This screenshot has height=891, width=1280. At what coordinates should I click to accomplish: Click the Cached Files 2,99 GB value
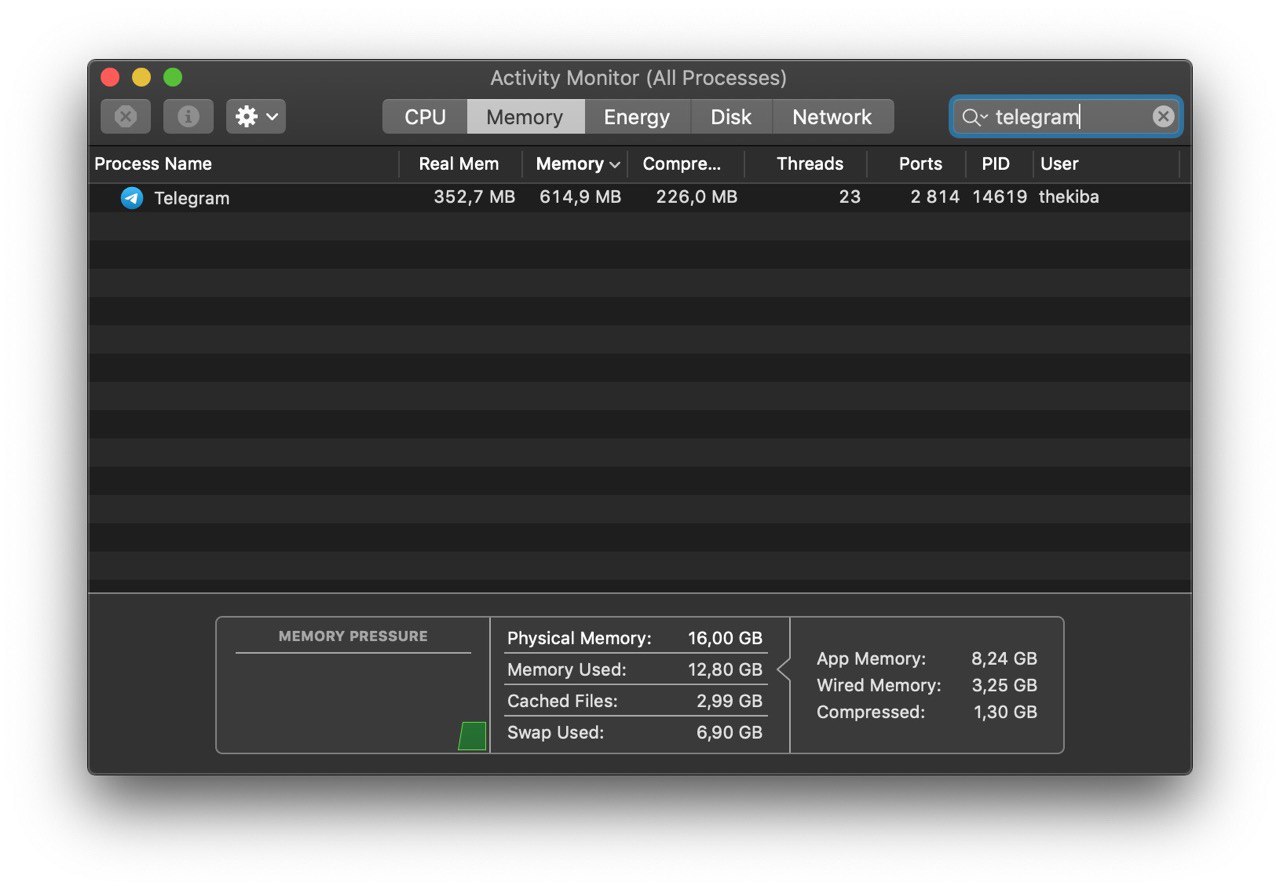point(730,701)
